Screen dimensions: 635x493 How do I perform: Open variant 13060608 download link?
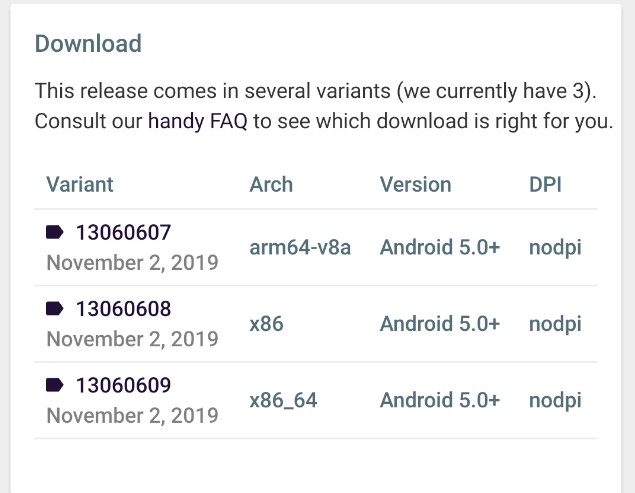point(124,309)
